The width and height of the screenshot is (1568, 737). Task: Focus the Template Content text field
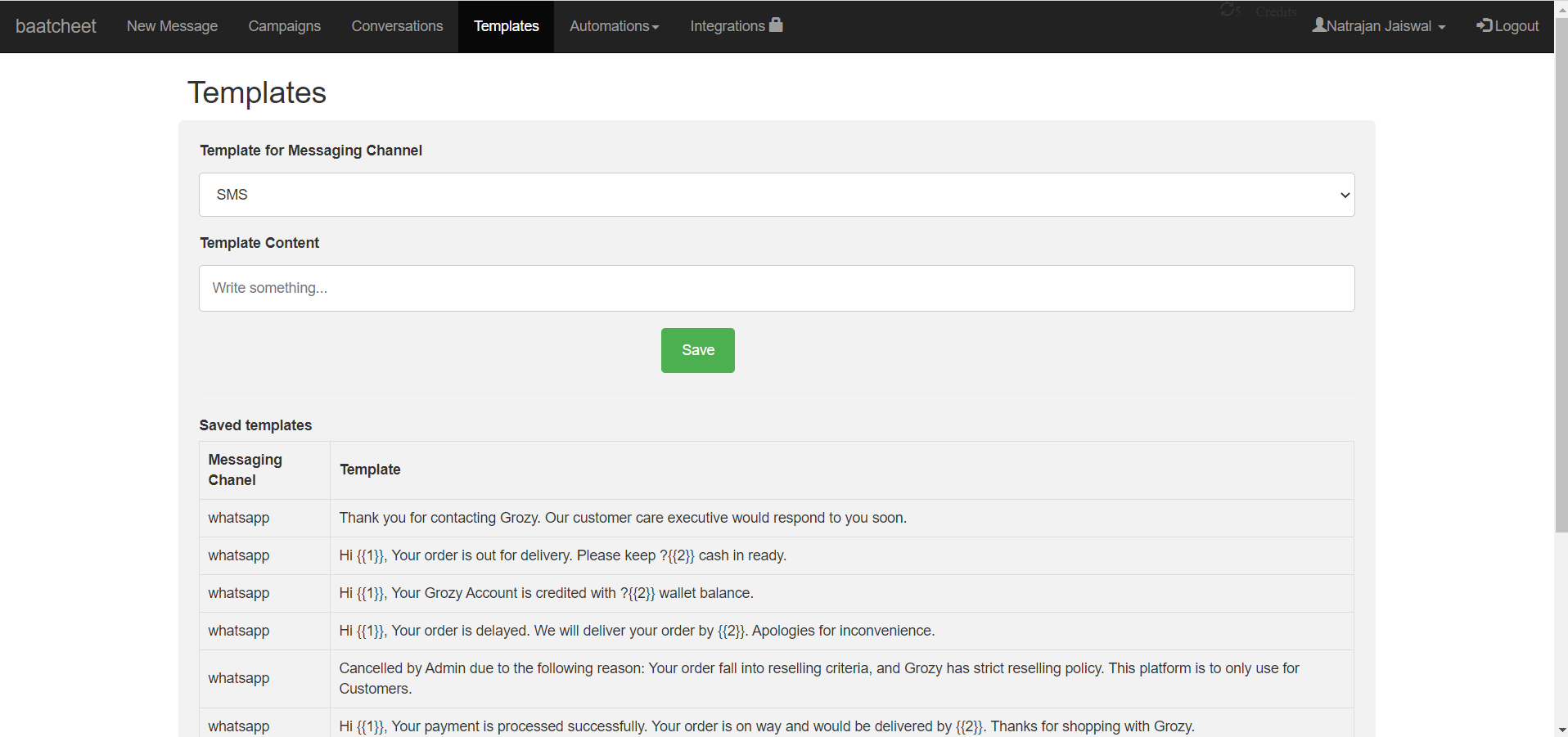776,288
